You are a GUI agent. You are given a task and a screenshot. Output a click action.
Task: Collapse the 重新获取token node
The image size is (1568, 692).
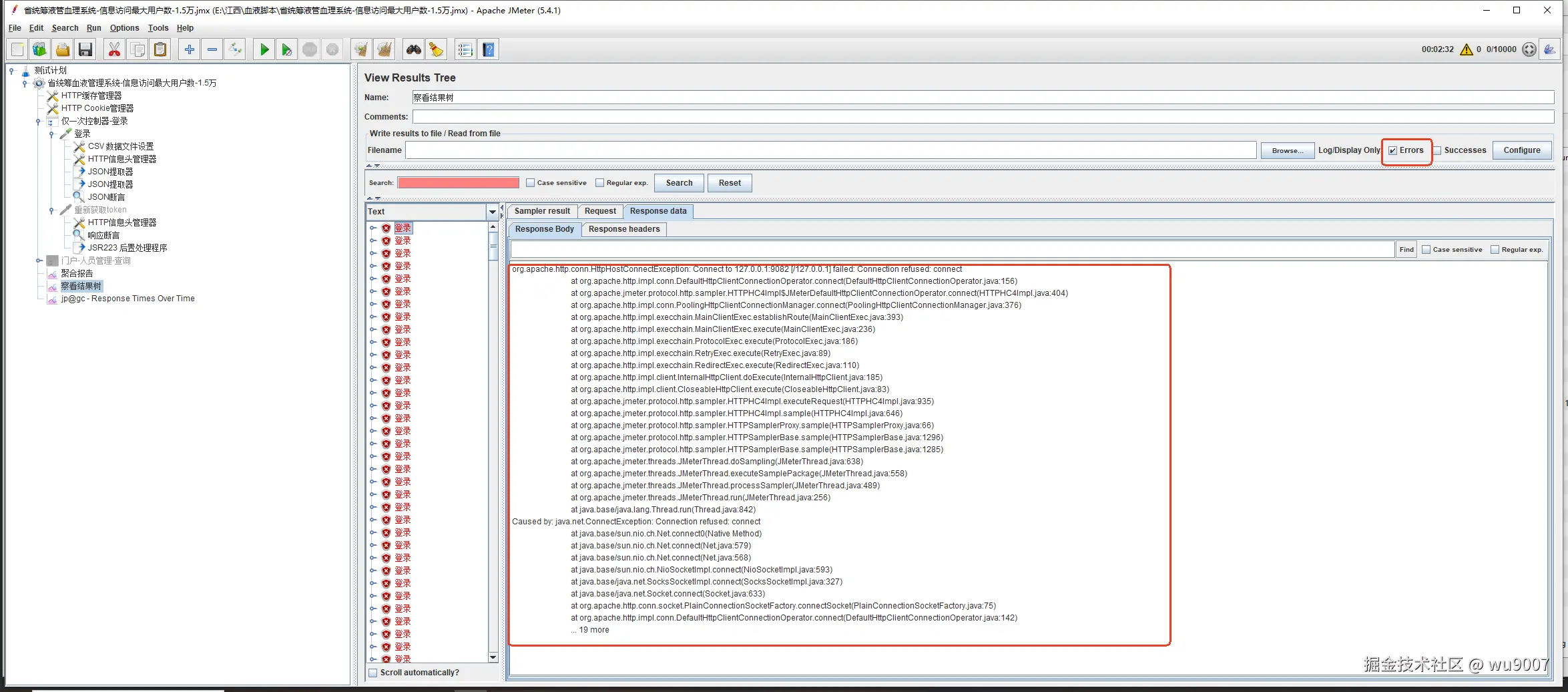coord(51,210)
